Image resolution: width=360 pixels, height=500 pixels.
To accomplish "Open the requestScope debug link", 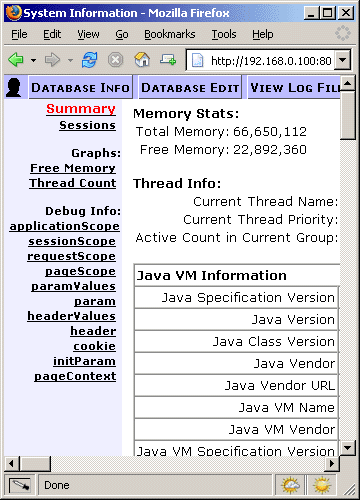I will [x=72, y=256].
